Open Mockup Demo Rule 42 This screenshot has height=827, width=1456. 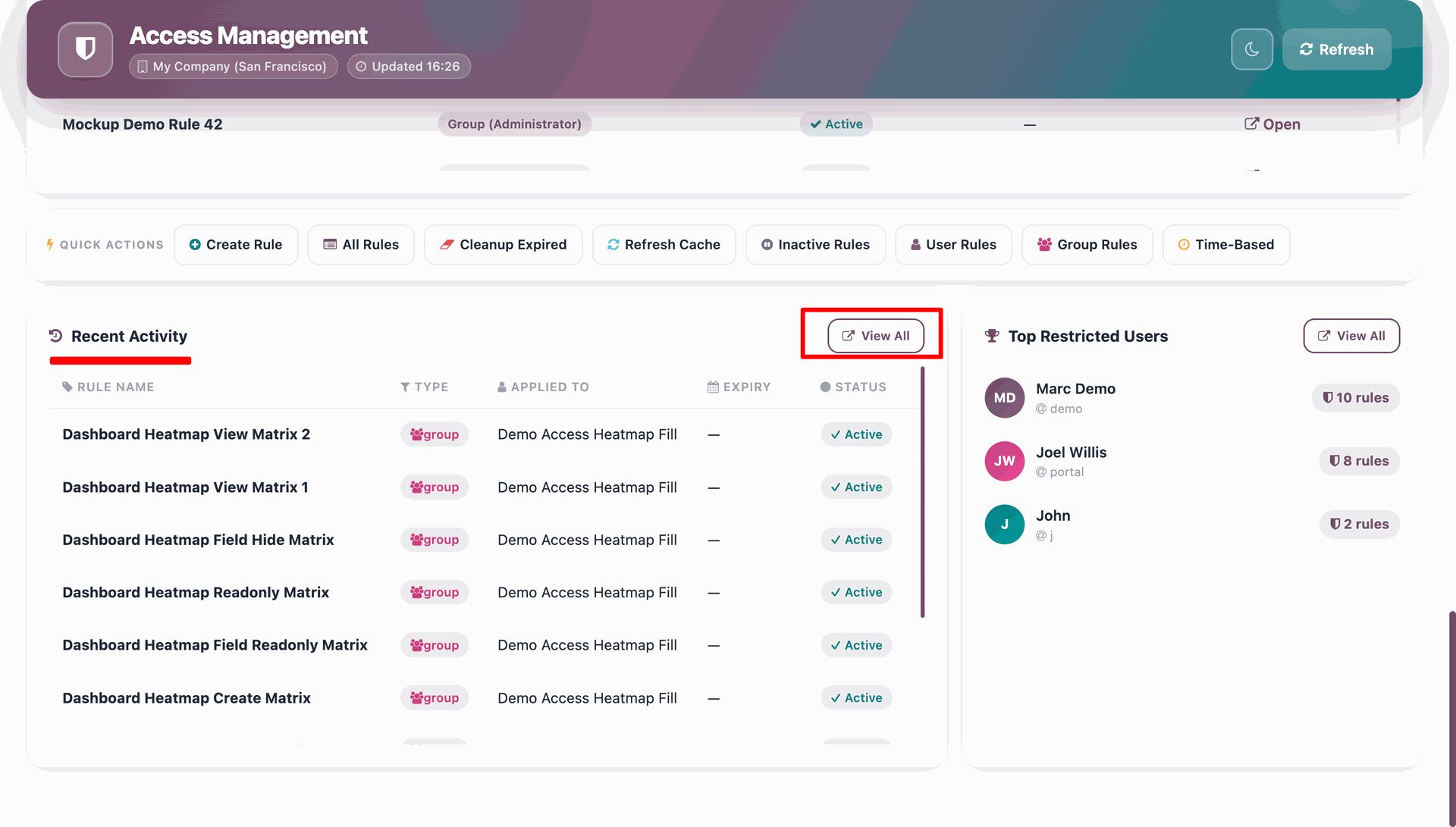click(x=1272, y=124)
